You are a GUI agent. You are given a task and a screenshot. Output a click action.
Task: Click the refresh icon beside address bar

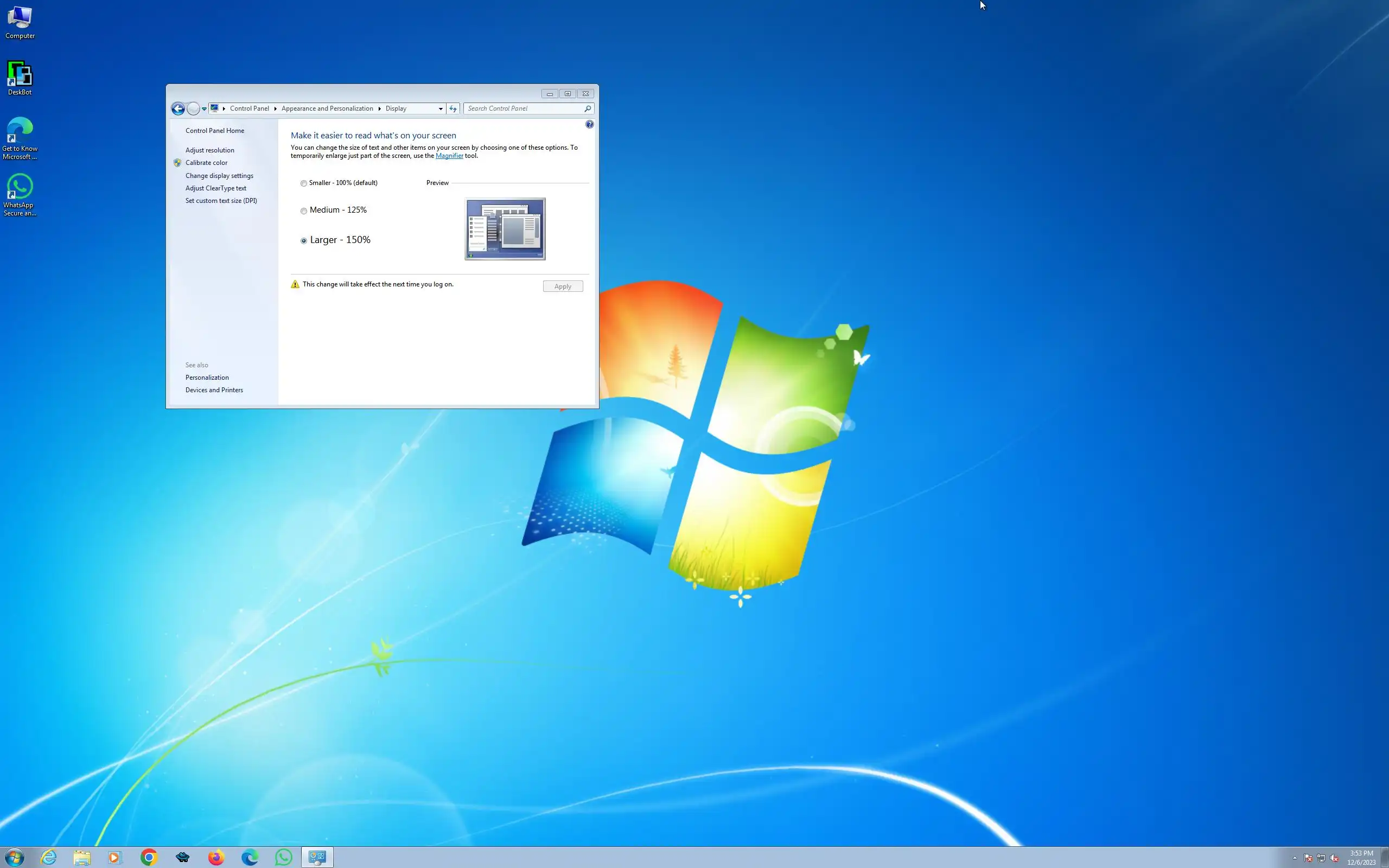point(453,108)
